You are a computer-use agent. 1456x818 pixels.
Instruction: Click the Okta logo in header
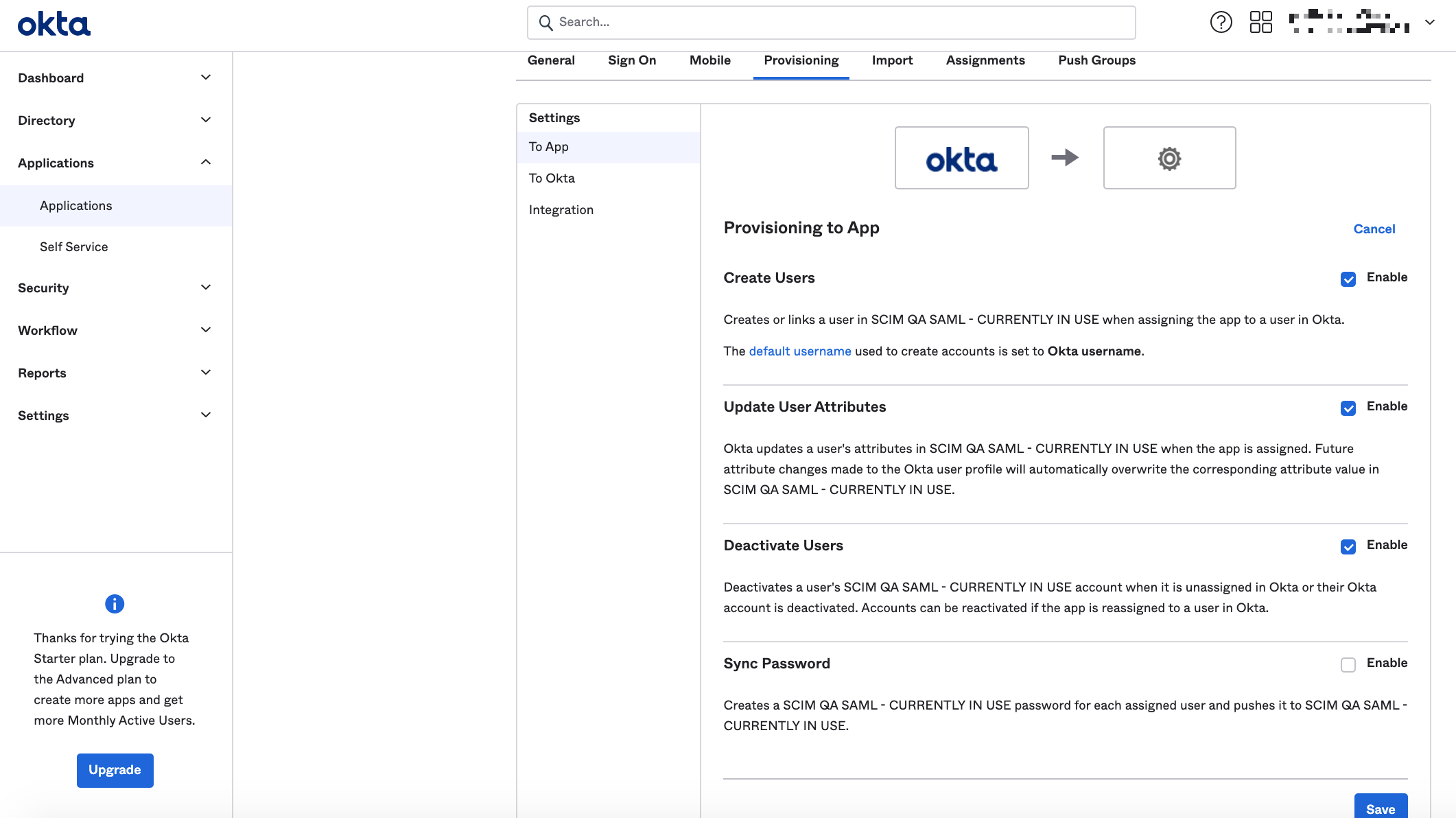click(x=54, y=24)
